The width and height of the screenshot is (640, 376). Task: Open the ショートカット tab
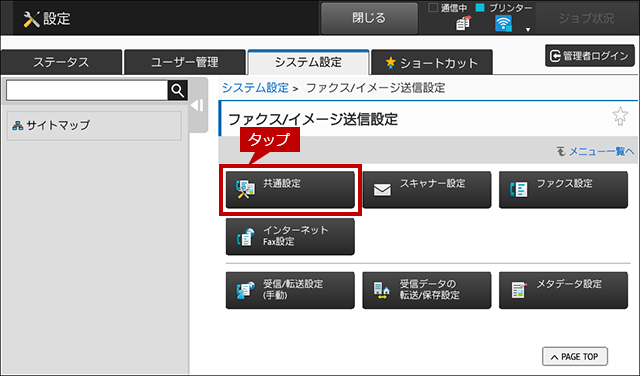[432, 62]
